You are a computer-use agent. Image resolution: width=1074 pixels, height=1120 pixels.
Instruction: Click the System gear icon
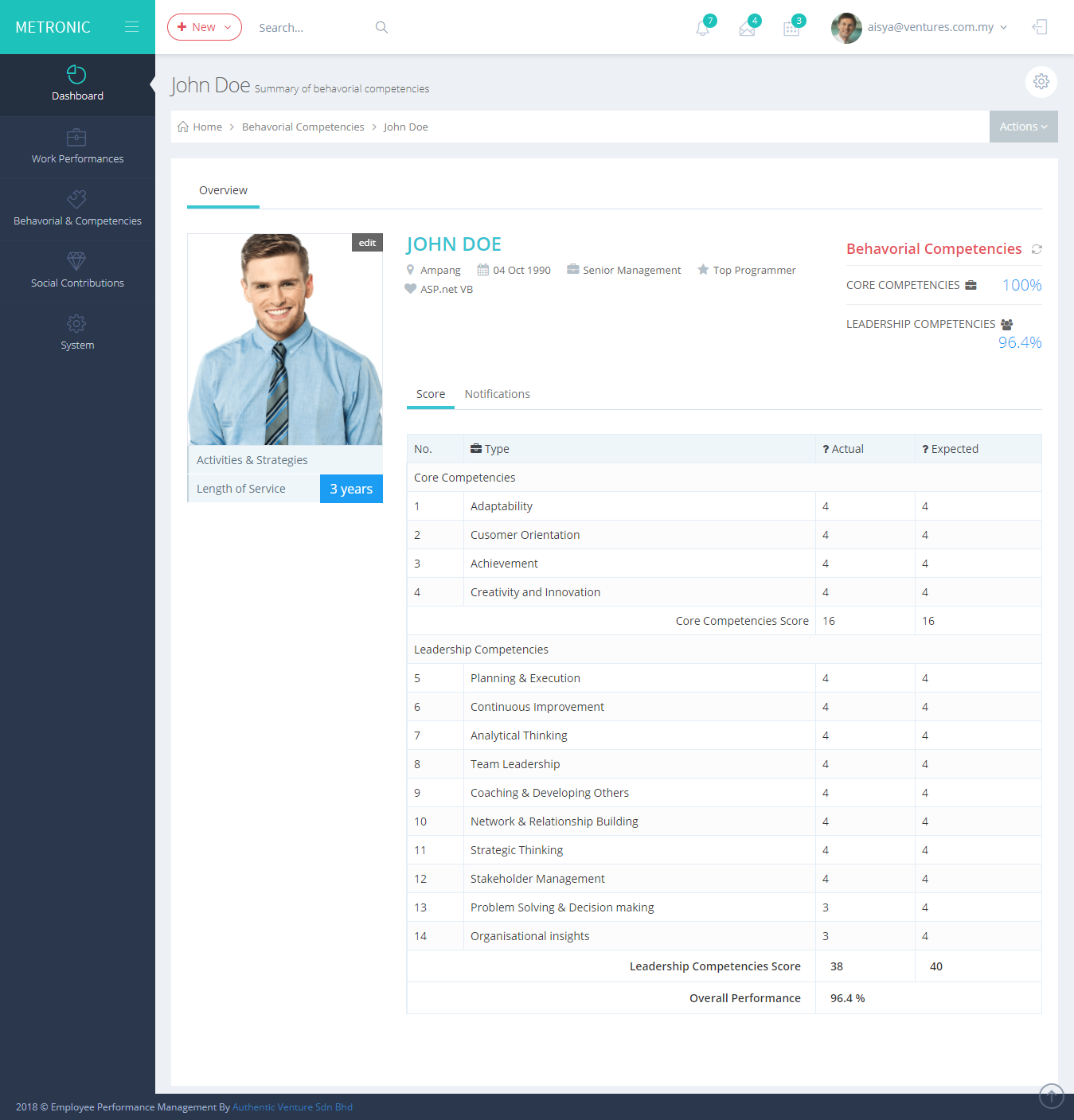point(76,323)
